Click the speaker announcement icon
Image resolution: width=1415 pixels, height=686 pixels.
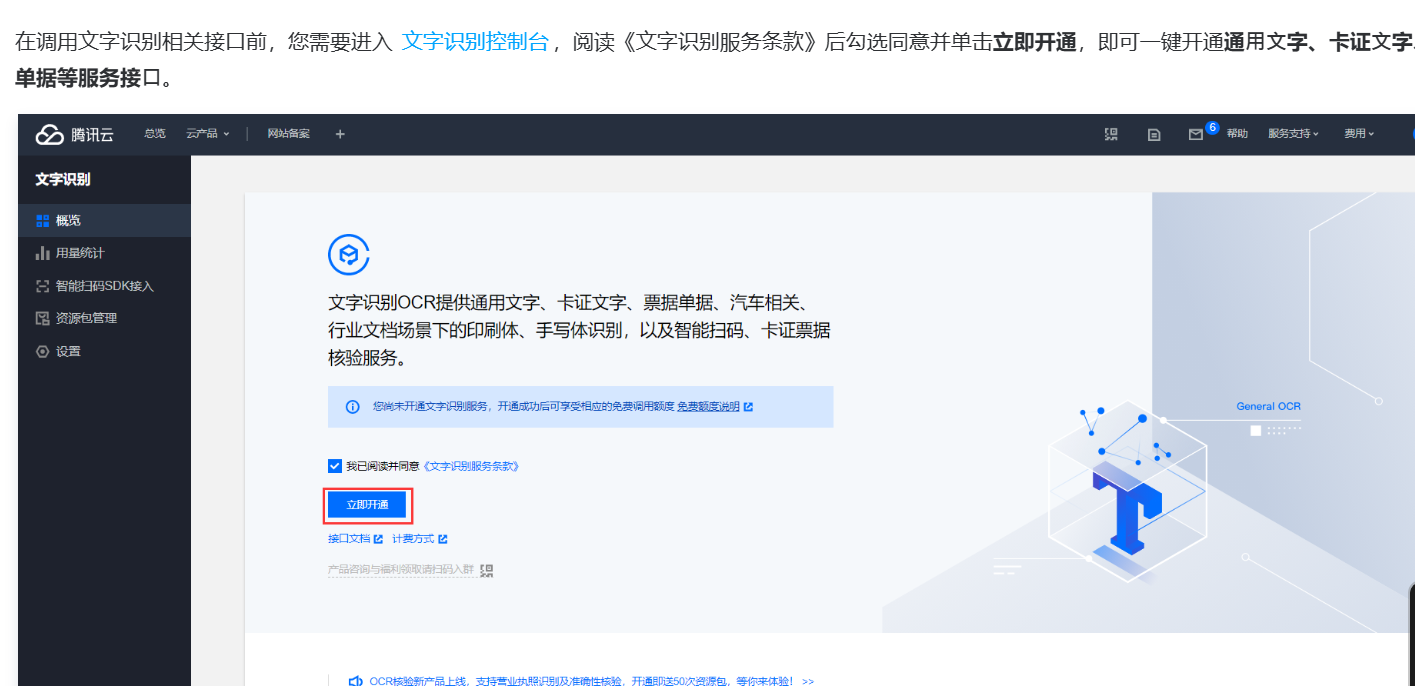(354, 681)
